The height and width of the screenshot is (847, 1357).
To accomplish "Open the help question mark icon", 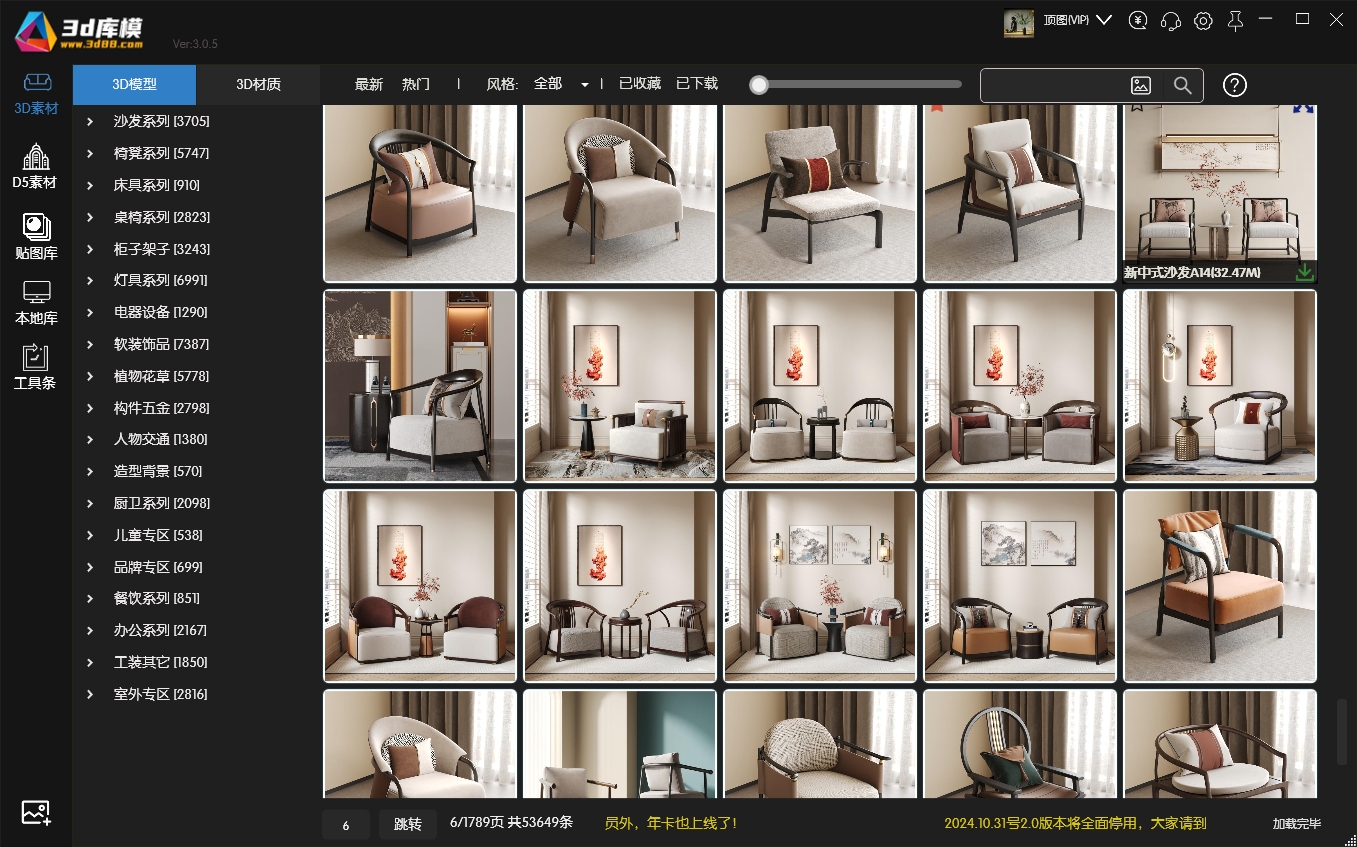I will tap(1235, 86).
